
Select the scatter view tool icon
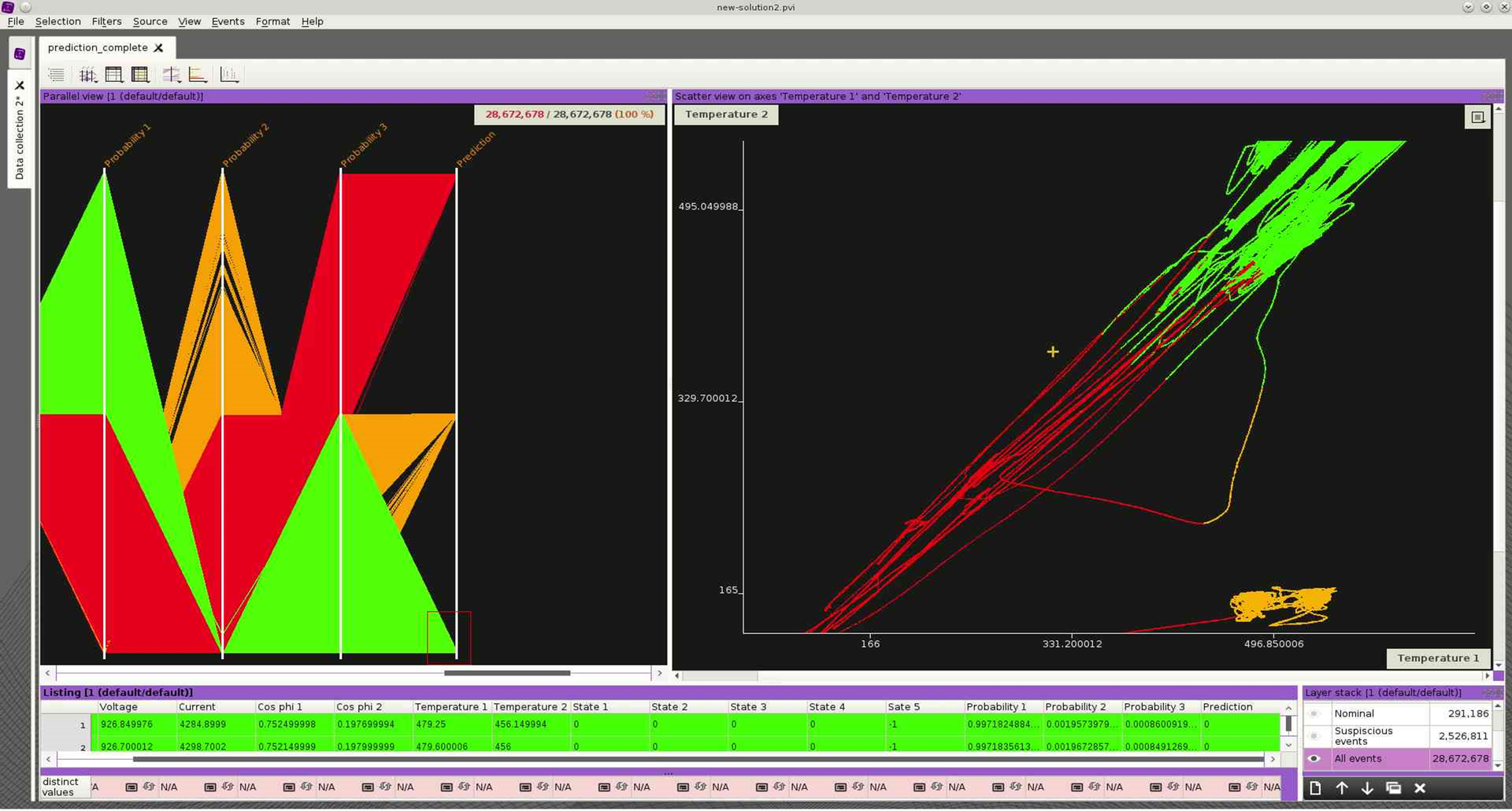click(x=171, y=74)
